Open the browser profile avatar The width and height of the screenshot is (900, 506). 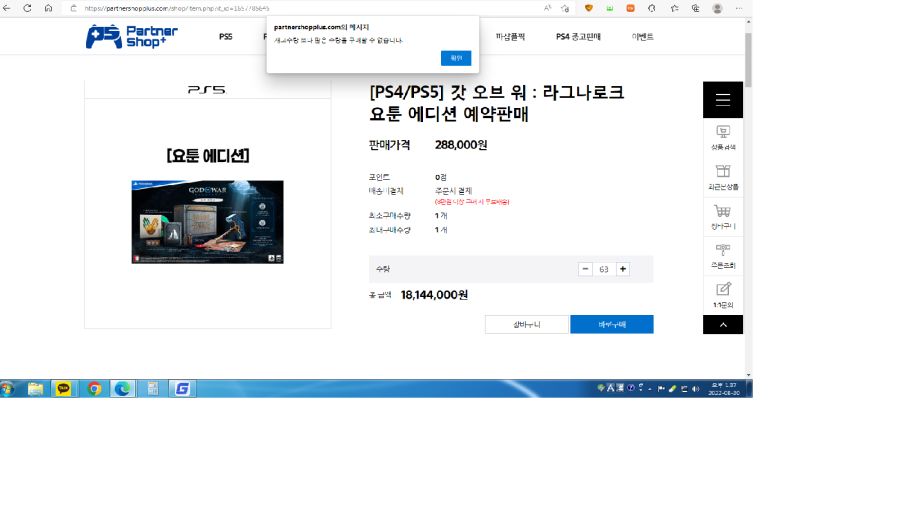pos(717,8)
